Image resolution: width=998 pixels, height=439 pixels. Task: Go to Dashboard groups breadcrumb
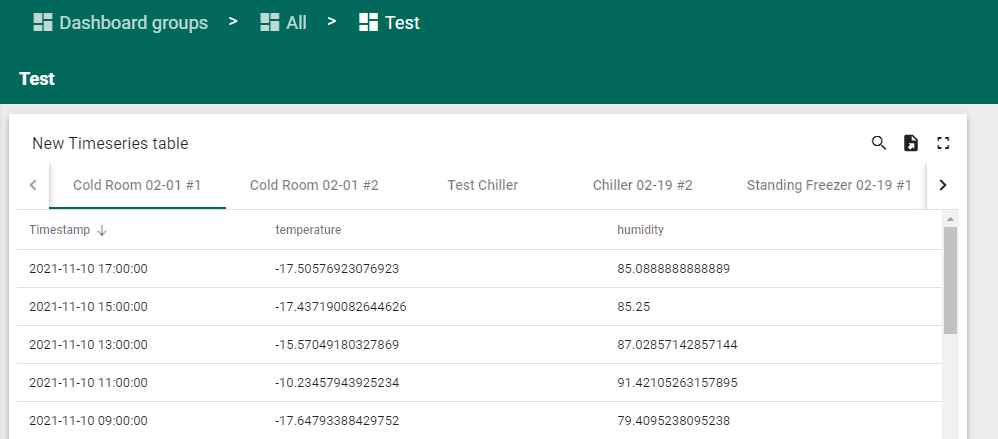tap(134, 23)
